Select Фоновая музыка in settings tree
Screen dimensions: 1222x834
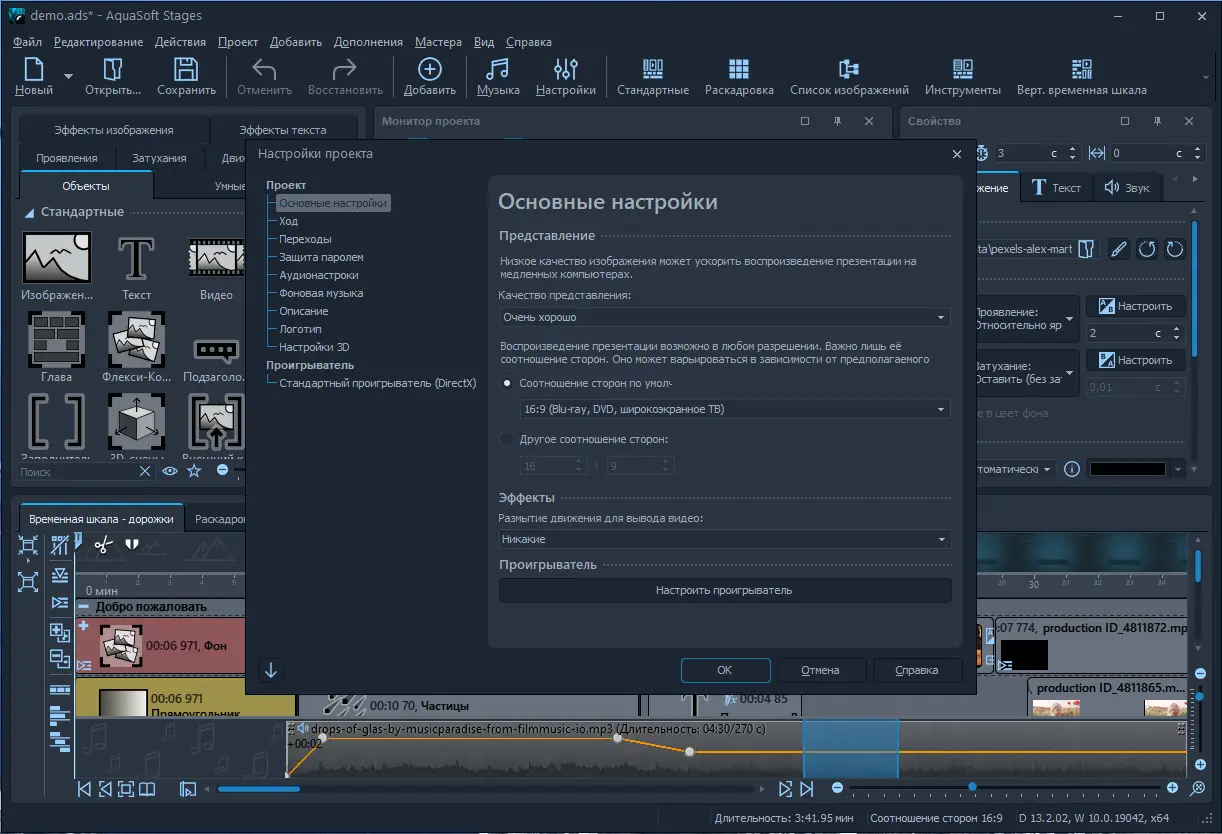[321, 293]
